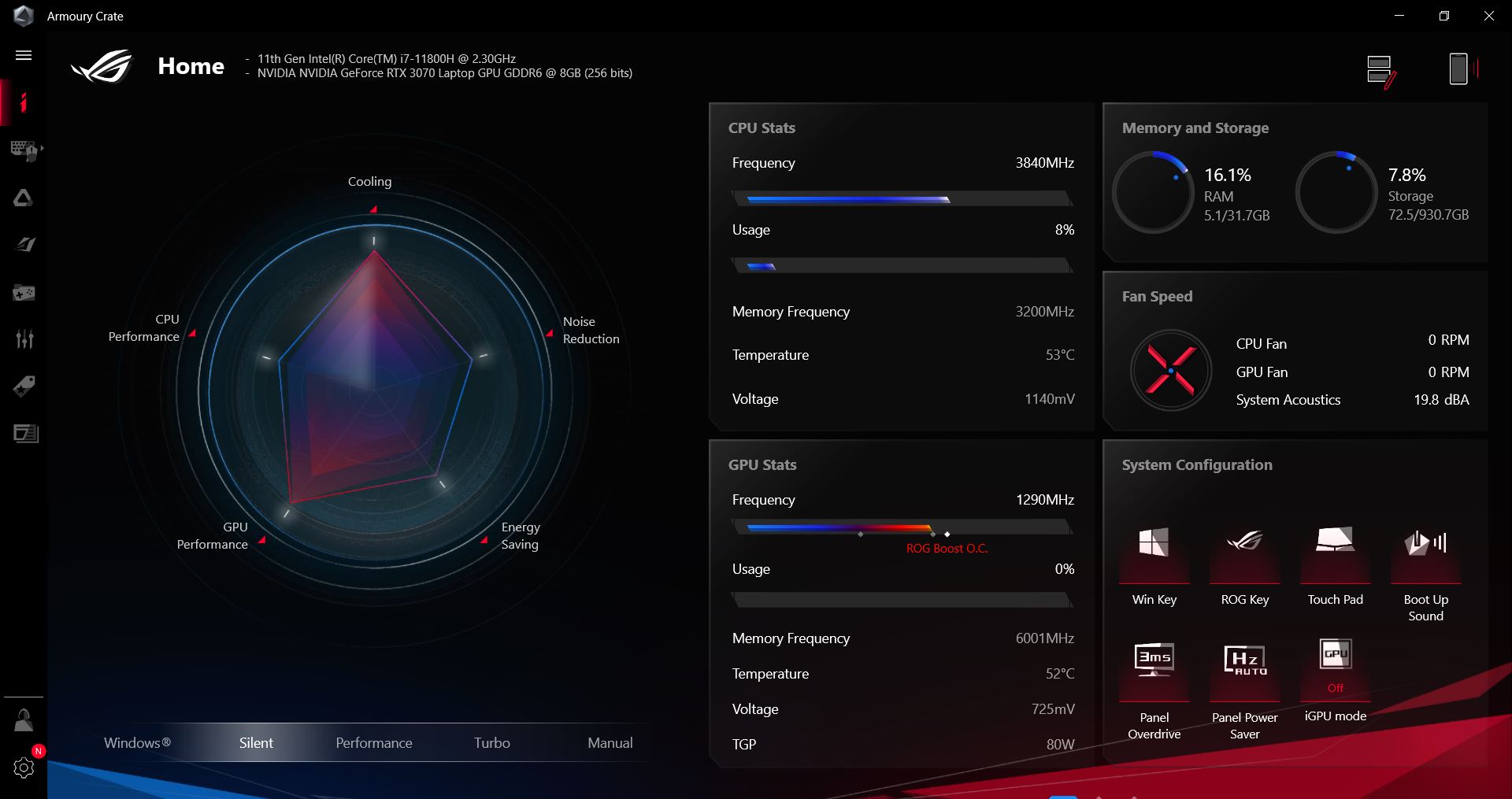Viewport: 1512px width, 799px height.
Task: Click the edit dashboard layout icon
Action: point(1380,71)
